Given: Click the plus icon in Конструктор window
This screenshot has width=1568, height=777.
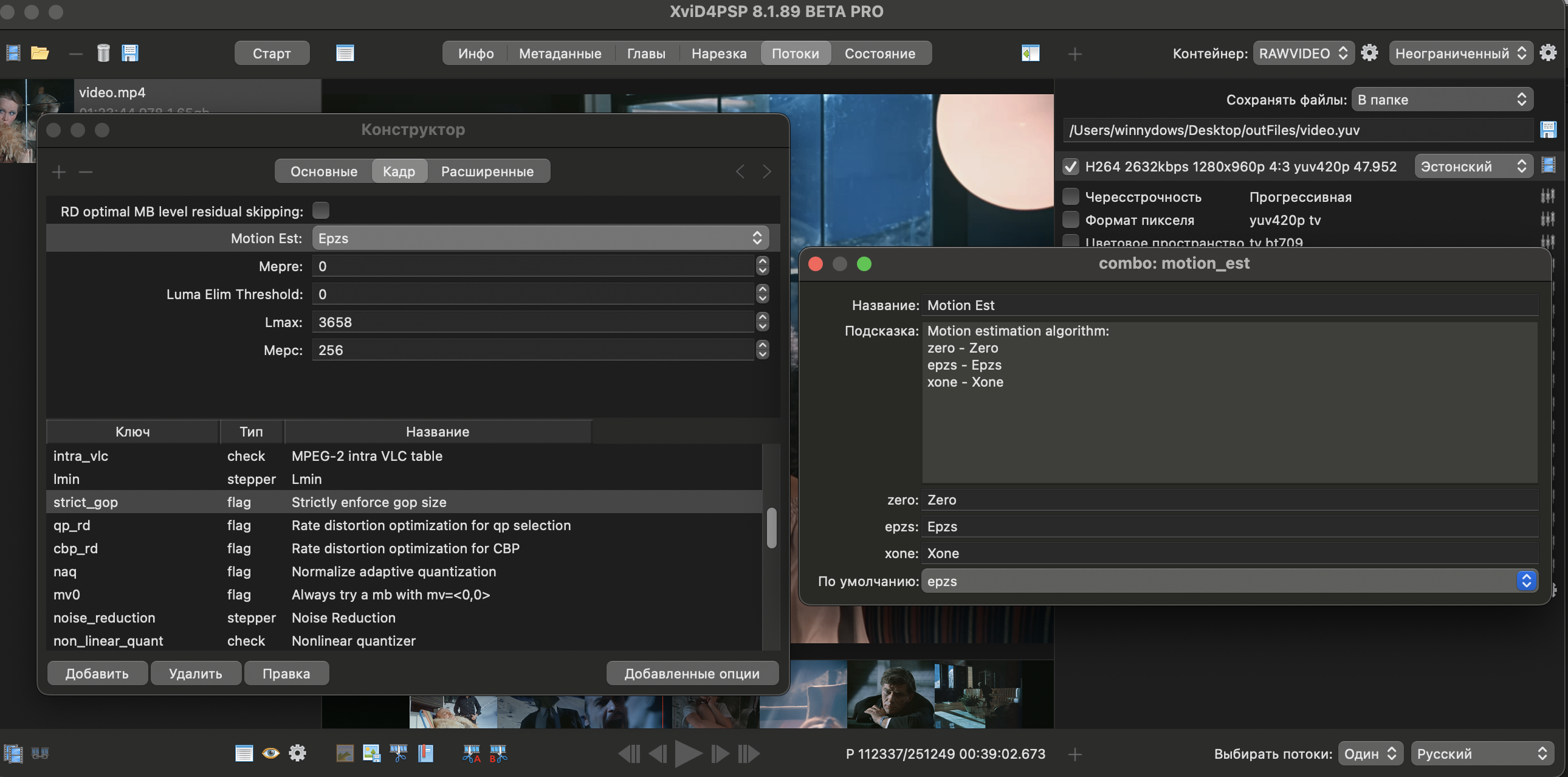Looking at the screenshot, I should pos(58,172).
